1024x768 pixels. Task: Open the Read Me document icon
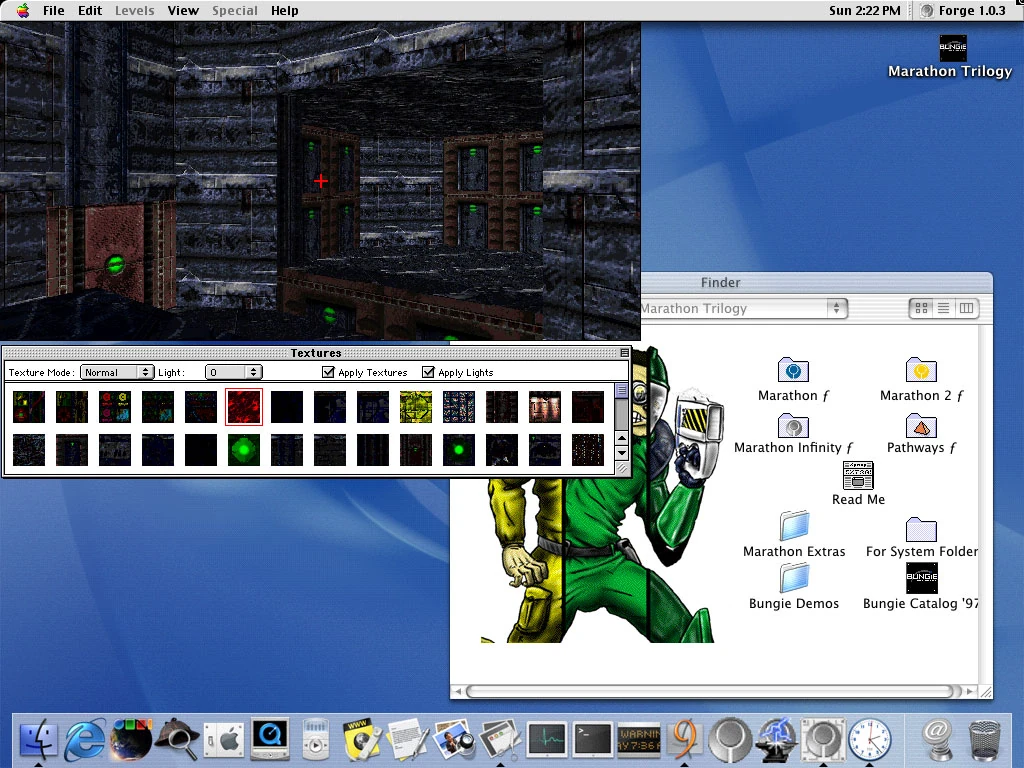point(857,476)
